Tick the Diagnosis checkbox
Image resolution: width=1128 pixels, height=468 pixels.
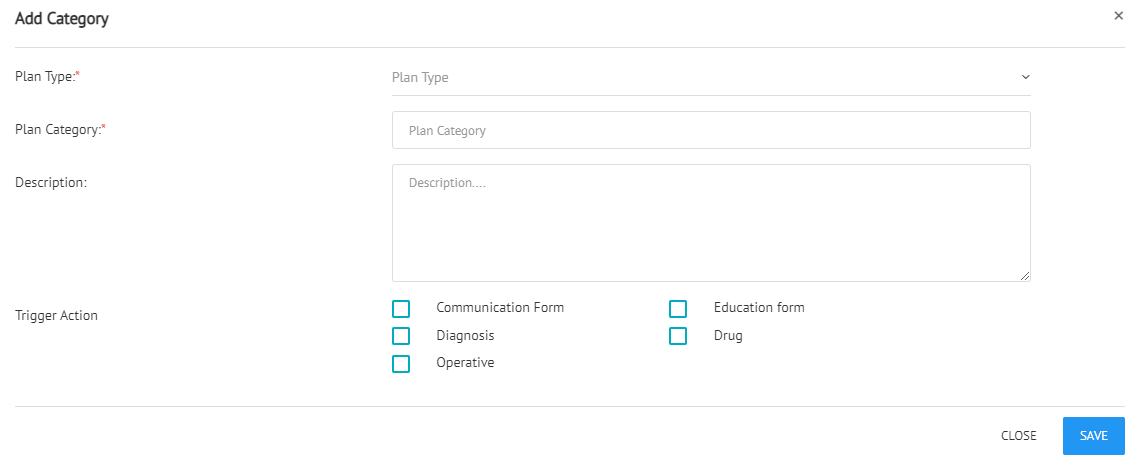pos(401,336)
